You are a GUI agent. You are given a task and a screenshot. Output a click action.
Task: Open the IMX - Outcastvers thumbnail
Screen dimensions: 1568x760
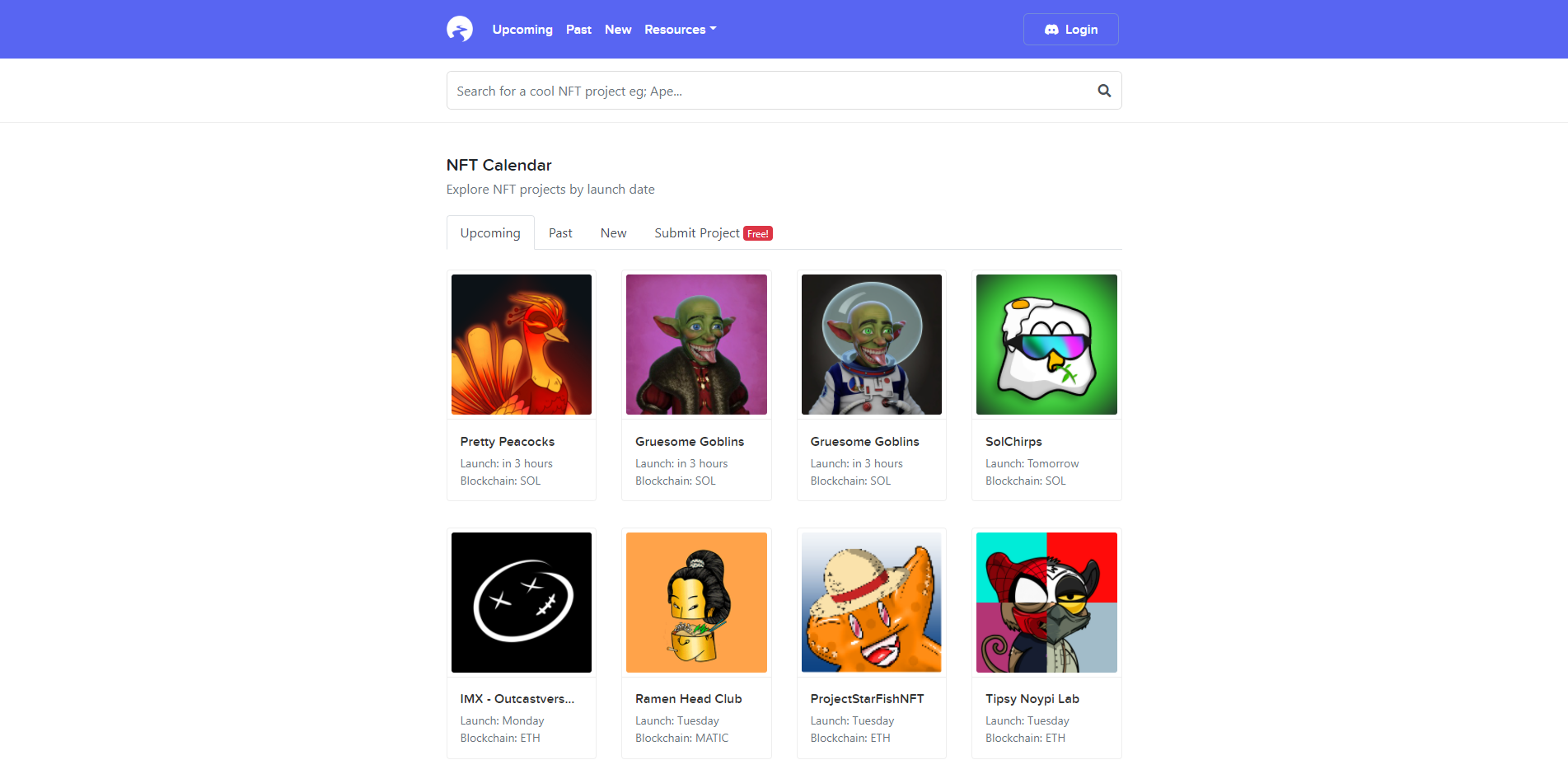[x=521, y=602]
